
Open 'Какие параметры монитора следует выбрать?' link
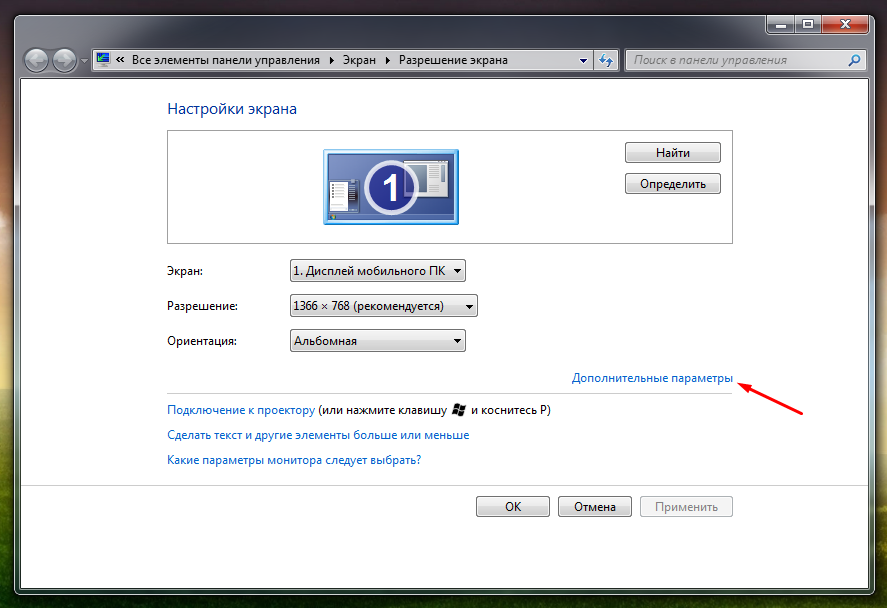click(x=294, y=460)
